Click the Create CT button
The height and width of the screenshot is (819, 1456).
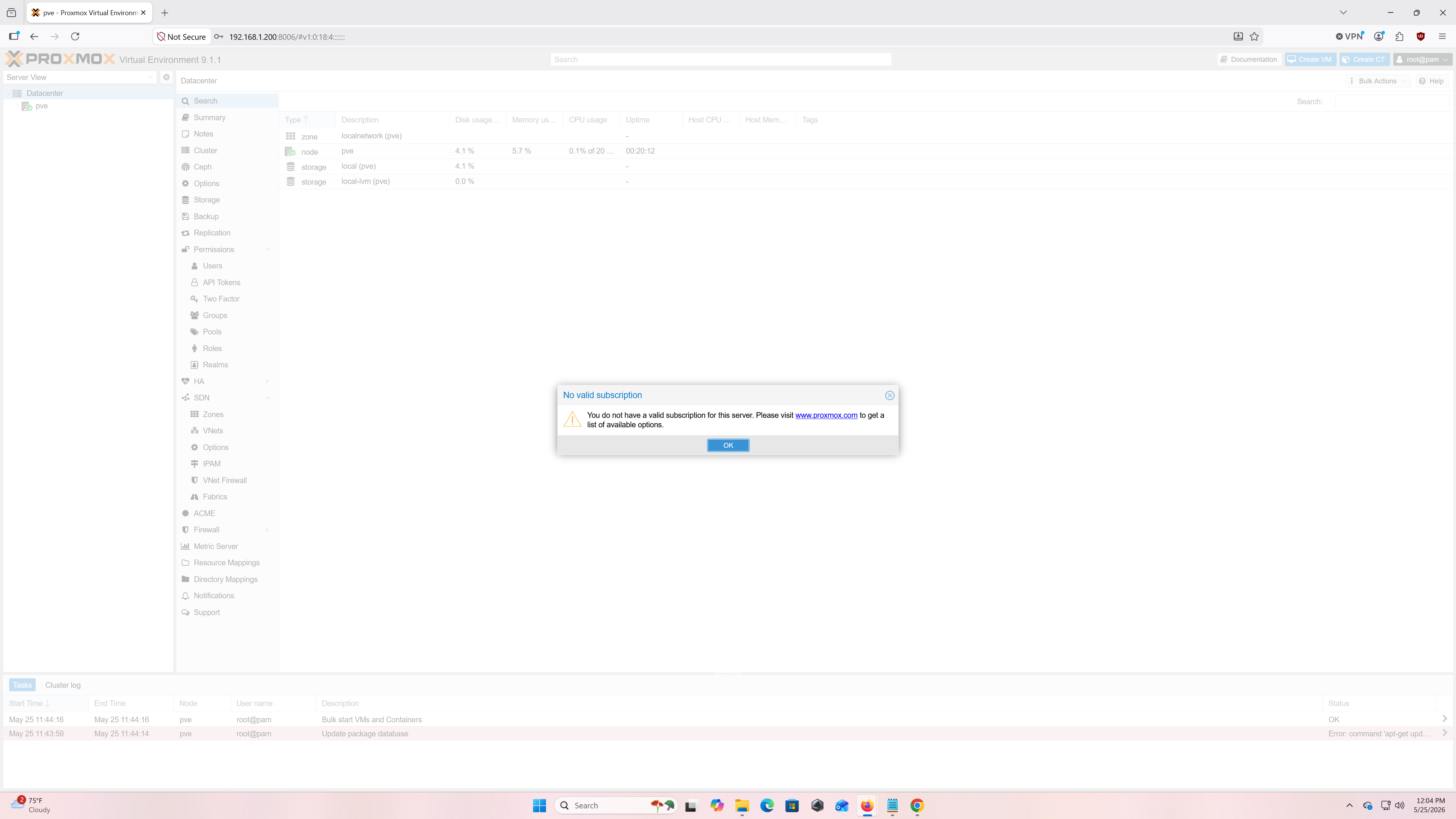pos(1365,60)
